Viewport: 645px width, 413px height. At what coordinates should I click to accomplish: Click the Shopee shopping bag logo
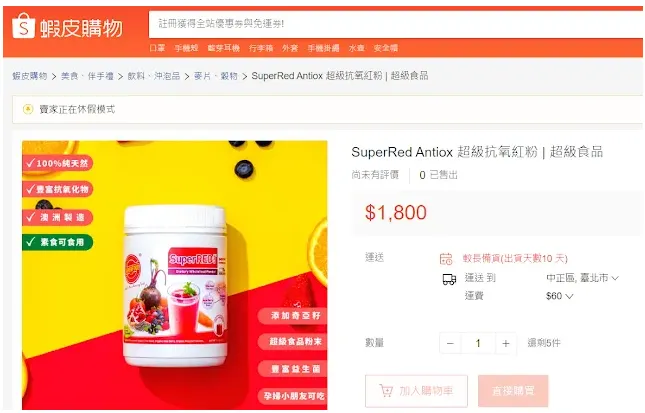click(23, 26)
